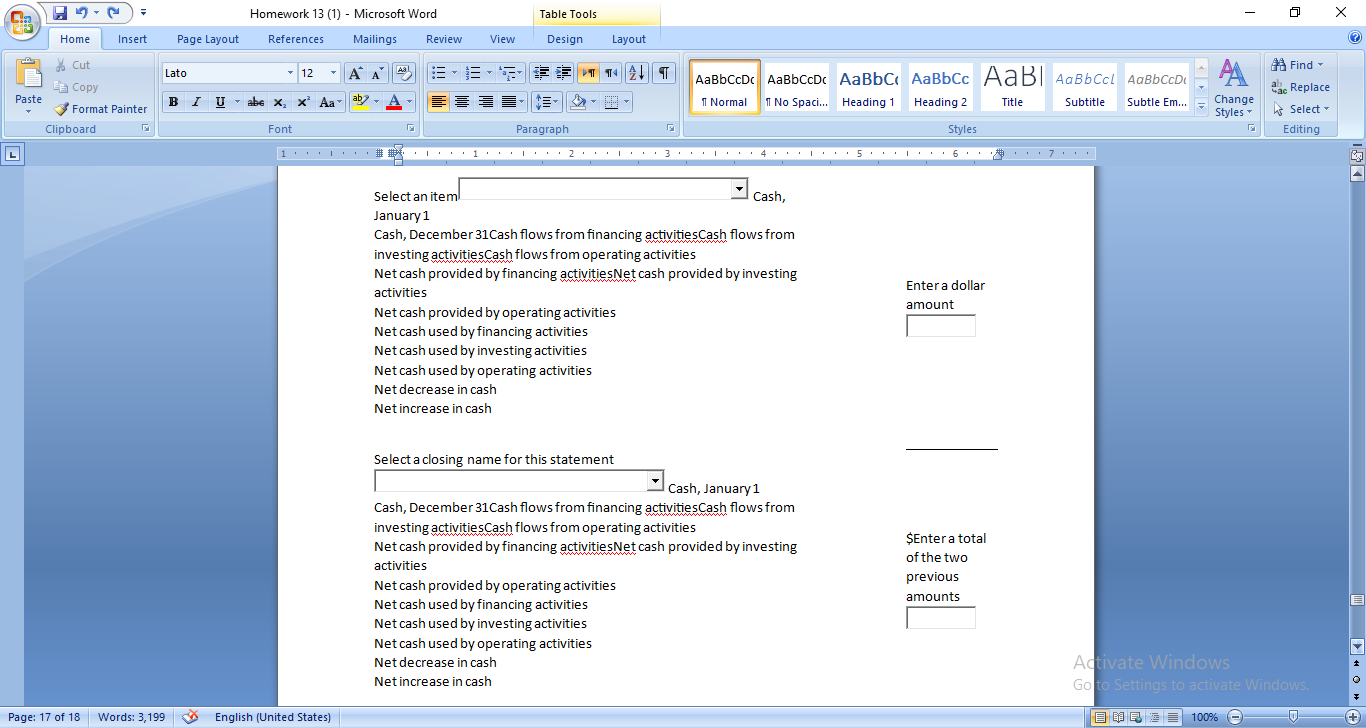
Task: Select the Format Painter tool
Action: (100, 108)
